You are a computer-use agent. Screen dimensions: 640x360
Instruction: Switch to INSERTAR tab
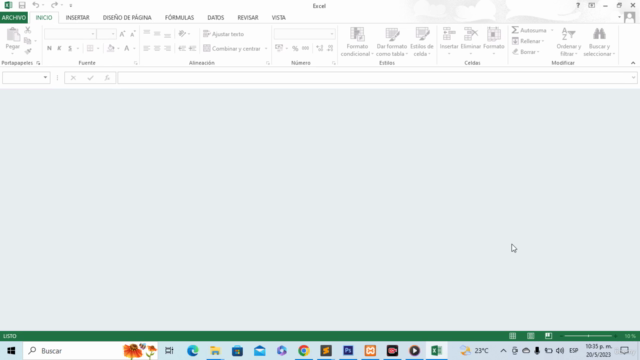[x=78, y=18]
